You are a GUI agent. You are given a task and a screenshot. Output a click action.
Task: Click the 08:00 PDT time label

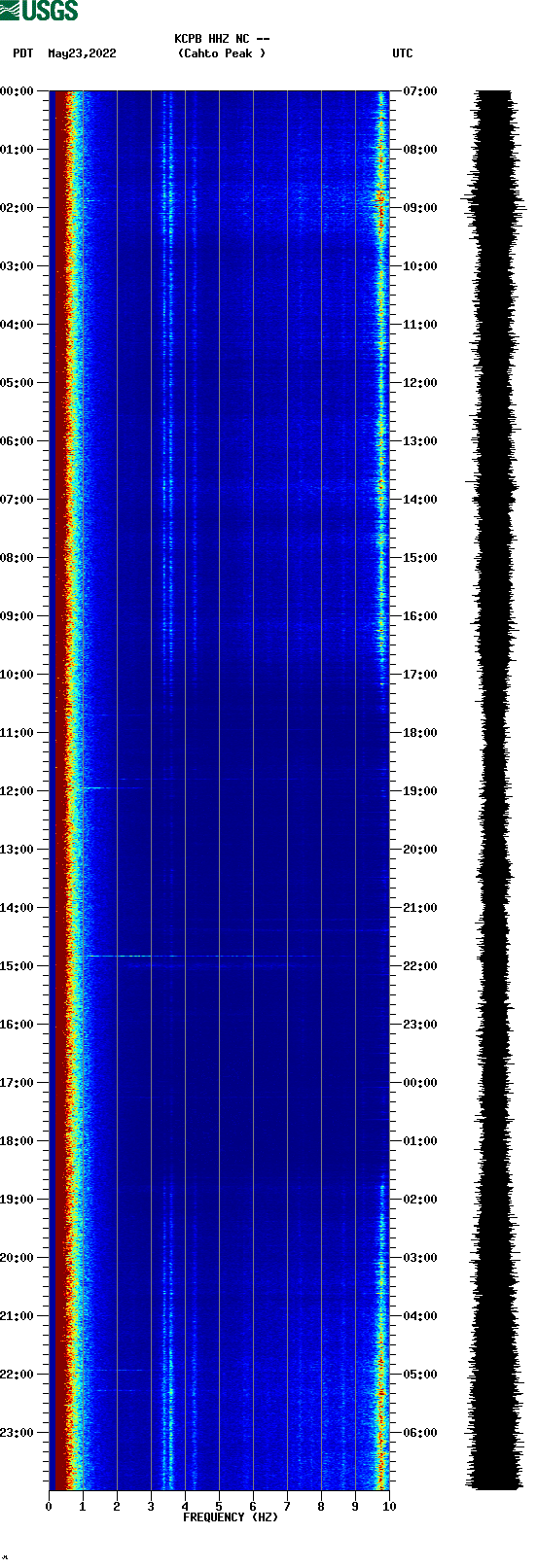[x=18, y=558]
